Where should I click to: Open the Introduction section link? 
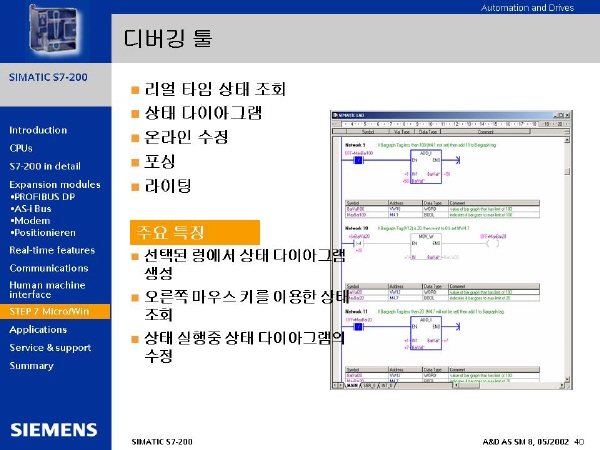[x=38, y=130]
